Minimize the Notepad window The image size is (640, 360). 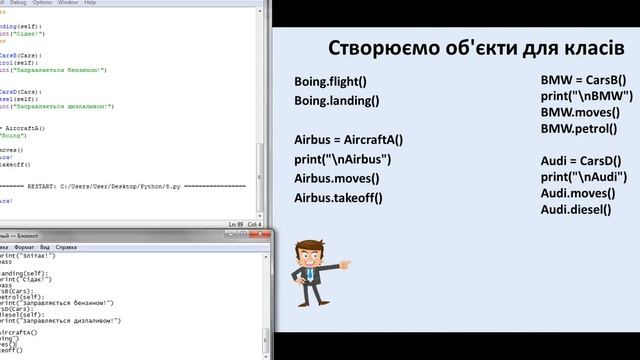point(230,234)
